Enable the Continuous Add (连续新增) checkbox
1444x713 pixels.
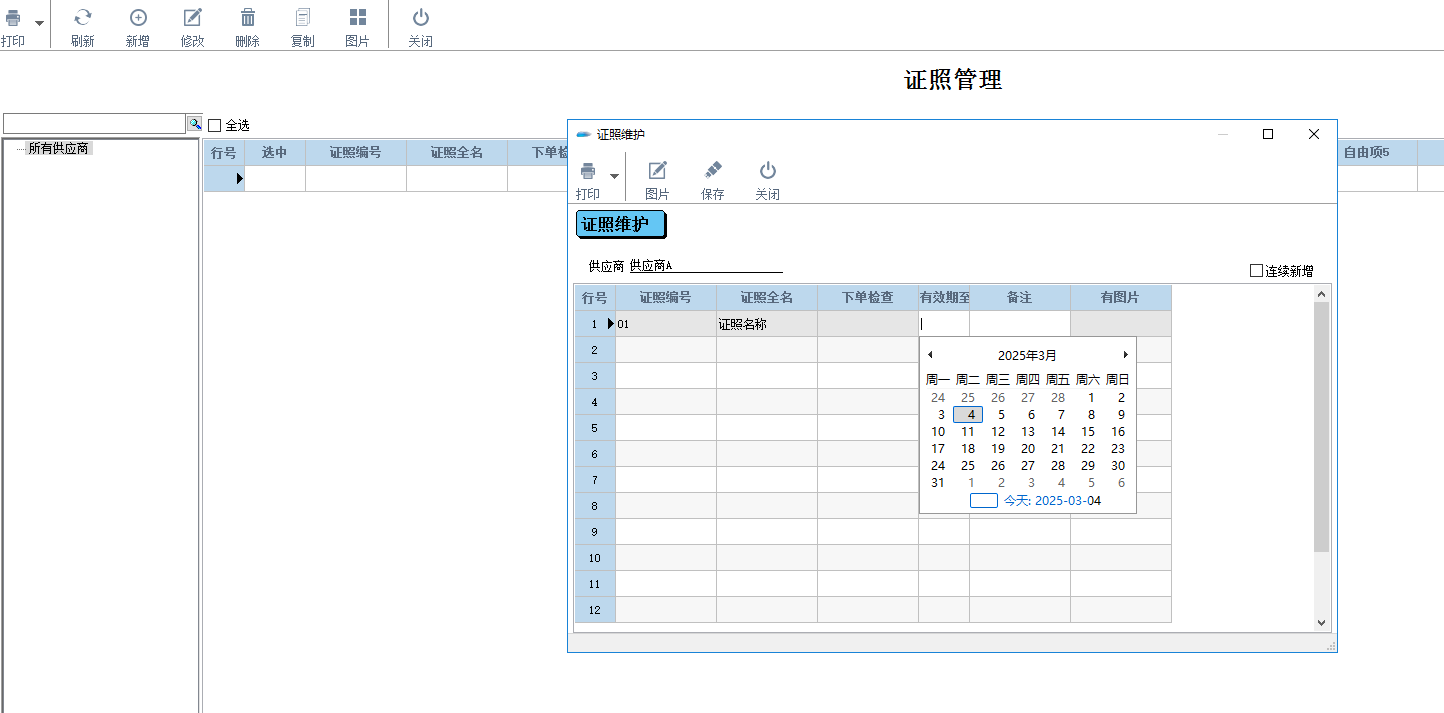(x=1257, y=271)
